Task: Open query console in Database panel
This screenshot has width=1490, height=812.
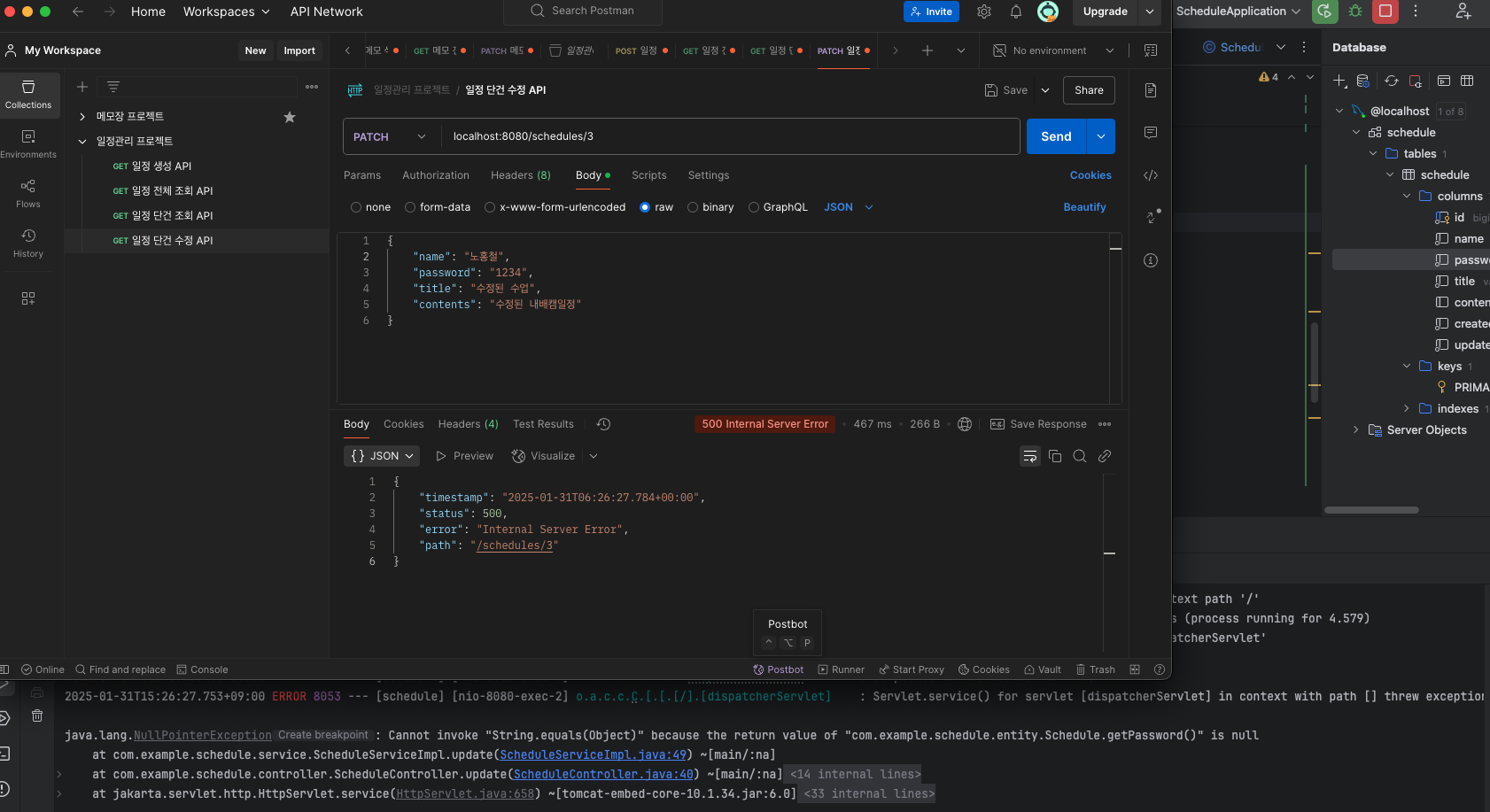Action: click(1444, 81)
